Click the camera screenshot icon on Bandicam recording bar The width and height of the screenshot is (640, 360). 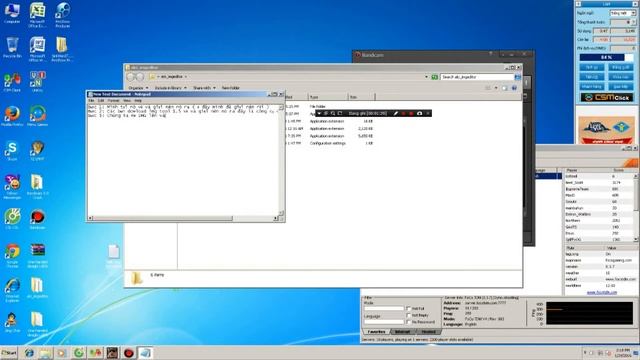[419, 113]
